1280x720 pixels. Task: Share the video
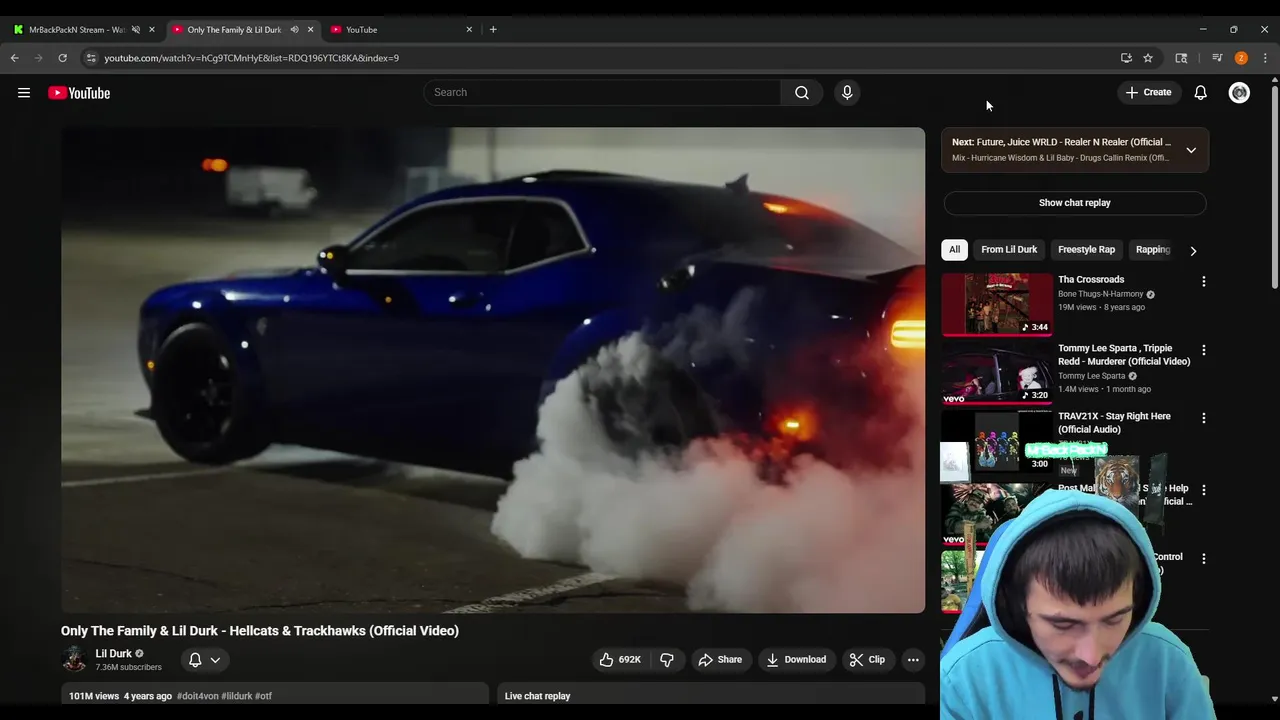click(x=720, y=660)
